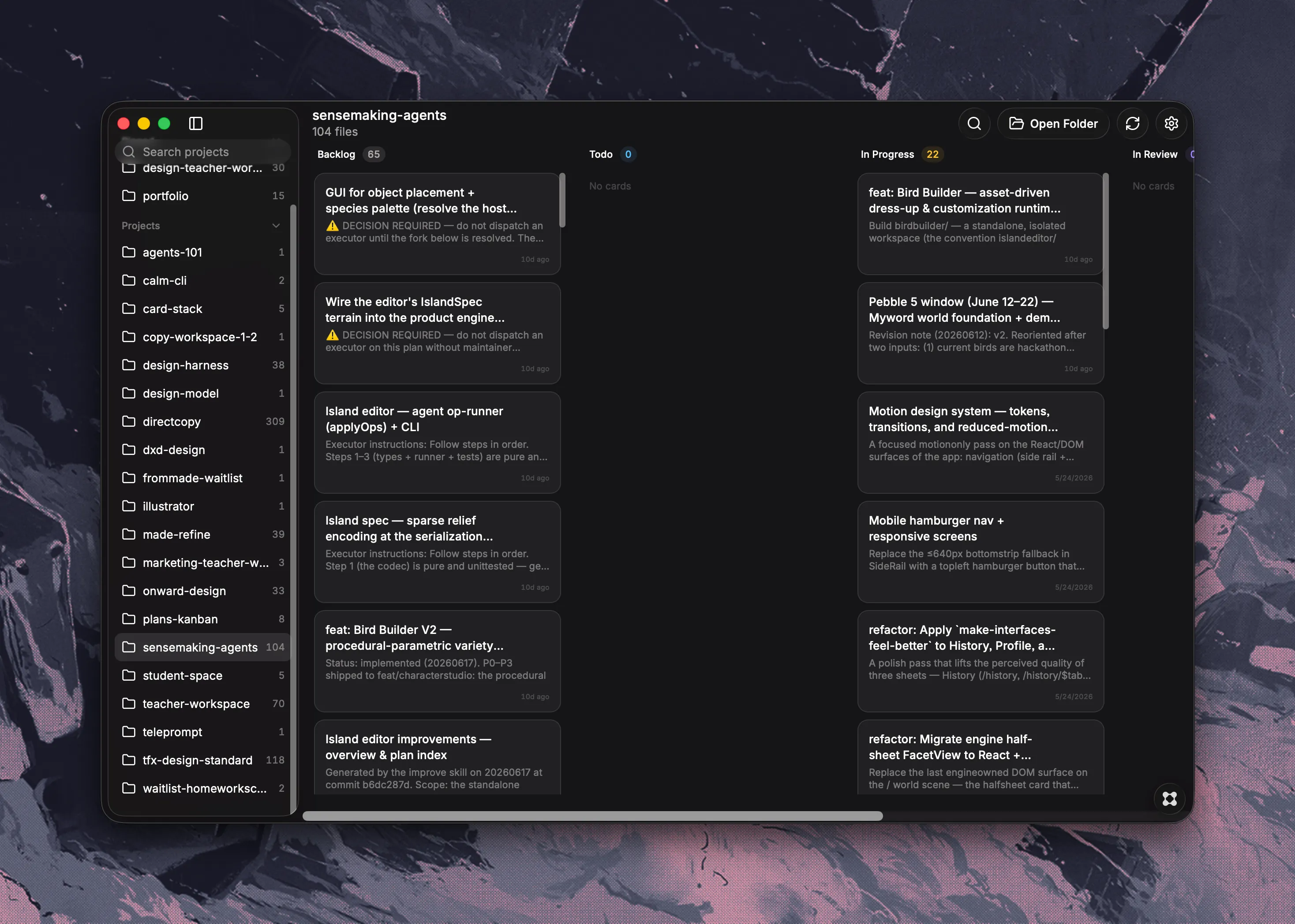Open the Island spec sparse relief encoding card
Screen dimensions: 1295x924
click(x=437, y=552)
